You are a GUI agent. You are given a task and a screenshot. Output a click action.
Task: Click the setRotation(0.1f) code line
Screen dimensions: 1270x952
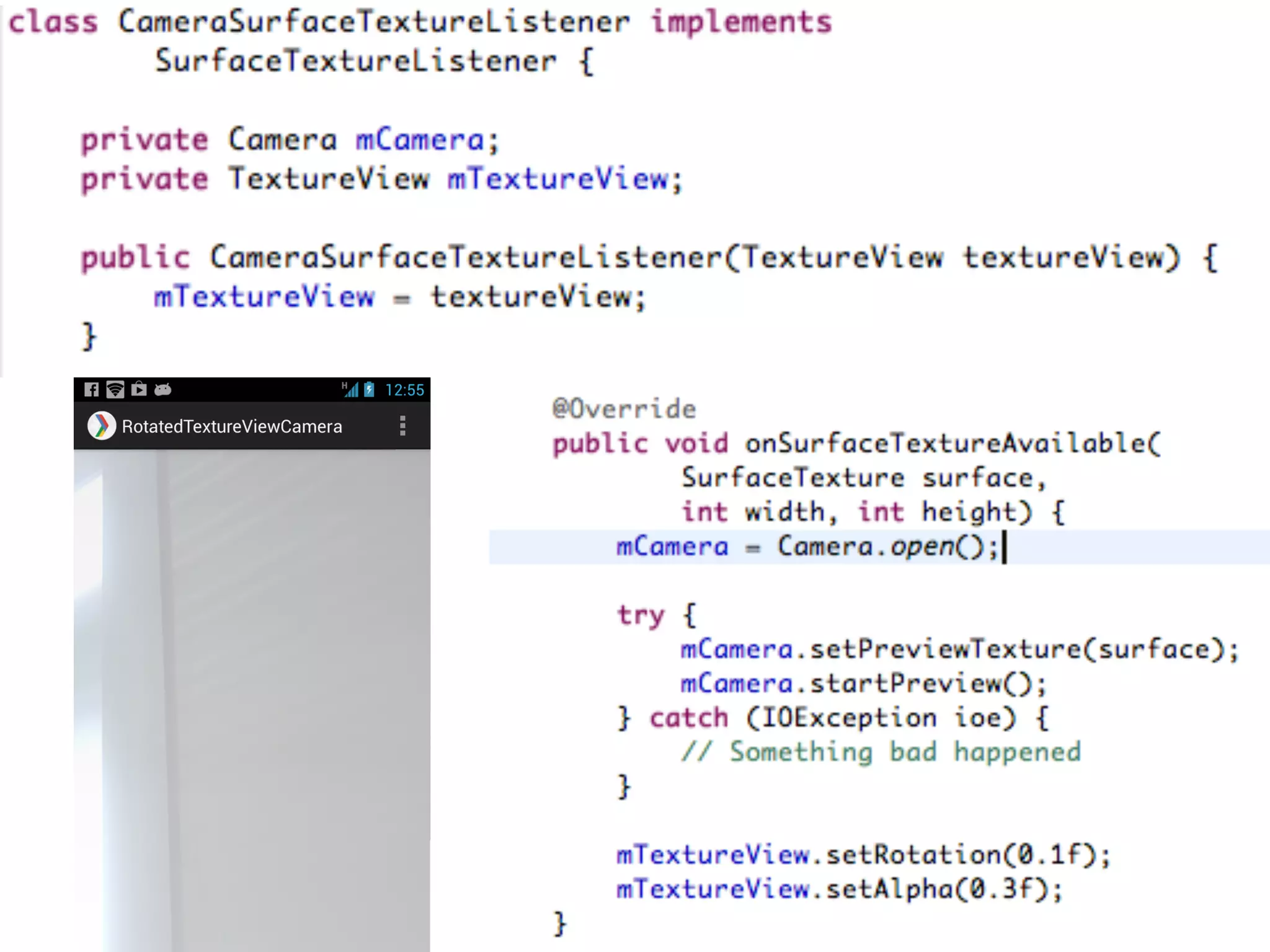click(x=862, y=855)
